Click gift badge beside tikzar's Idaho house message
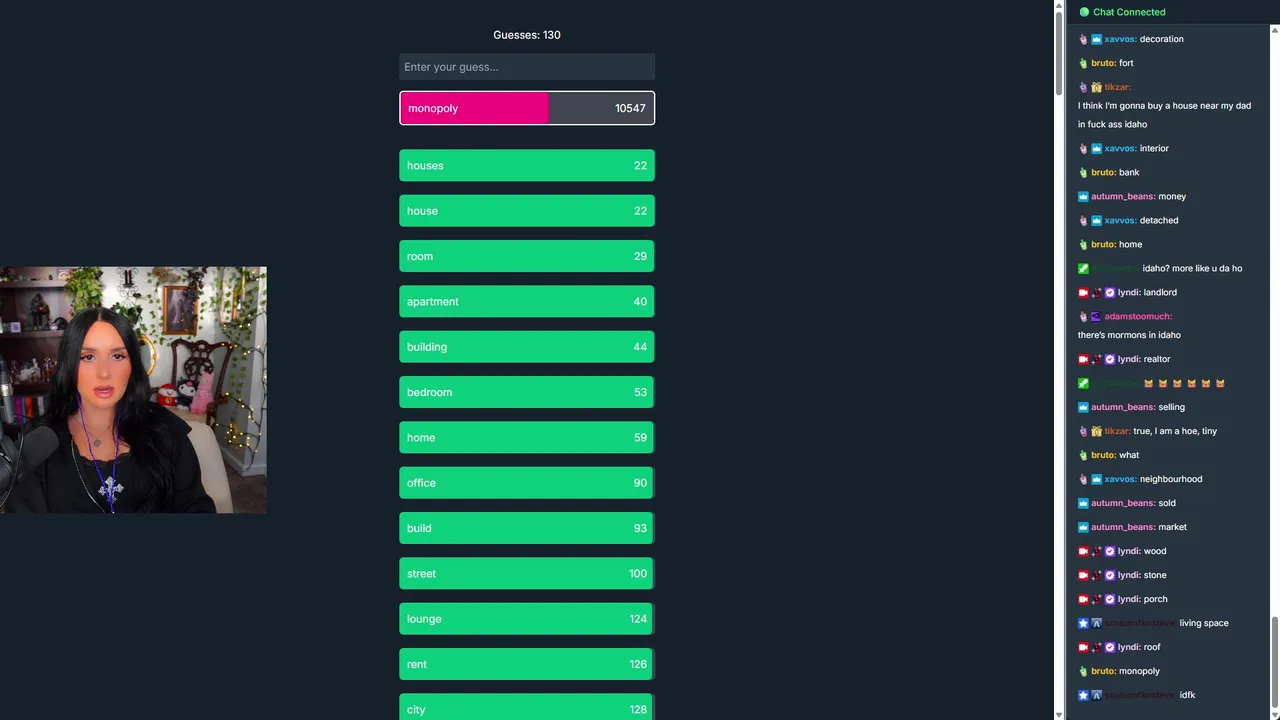 coord(1096,87)
